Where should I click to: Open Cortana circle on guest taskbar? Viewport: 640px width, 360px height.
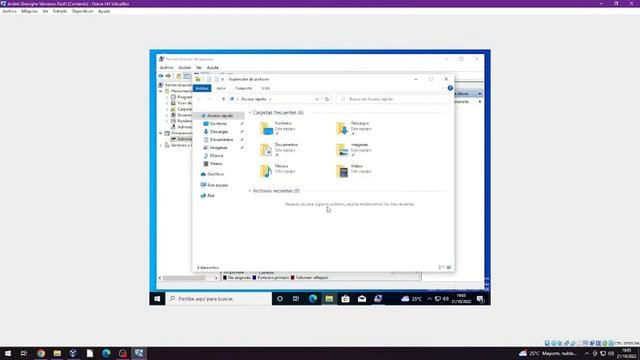(280, 299)
